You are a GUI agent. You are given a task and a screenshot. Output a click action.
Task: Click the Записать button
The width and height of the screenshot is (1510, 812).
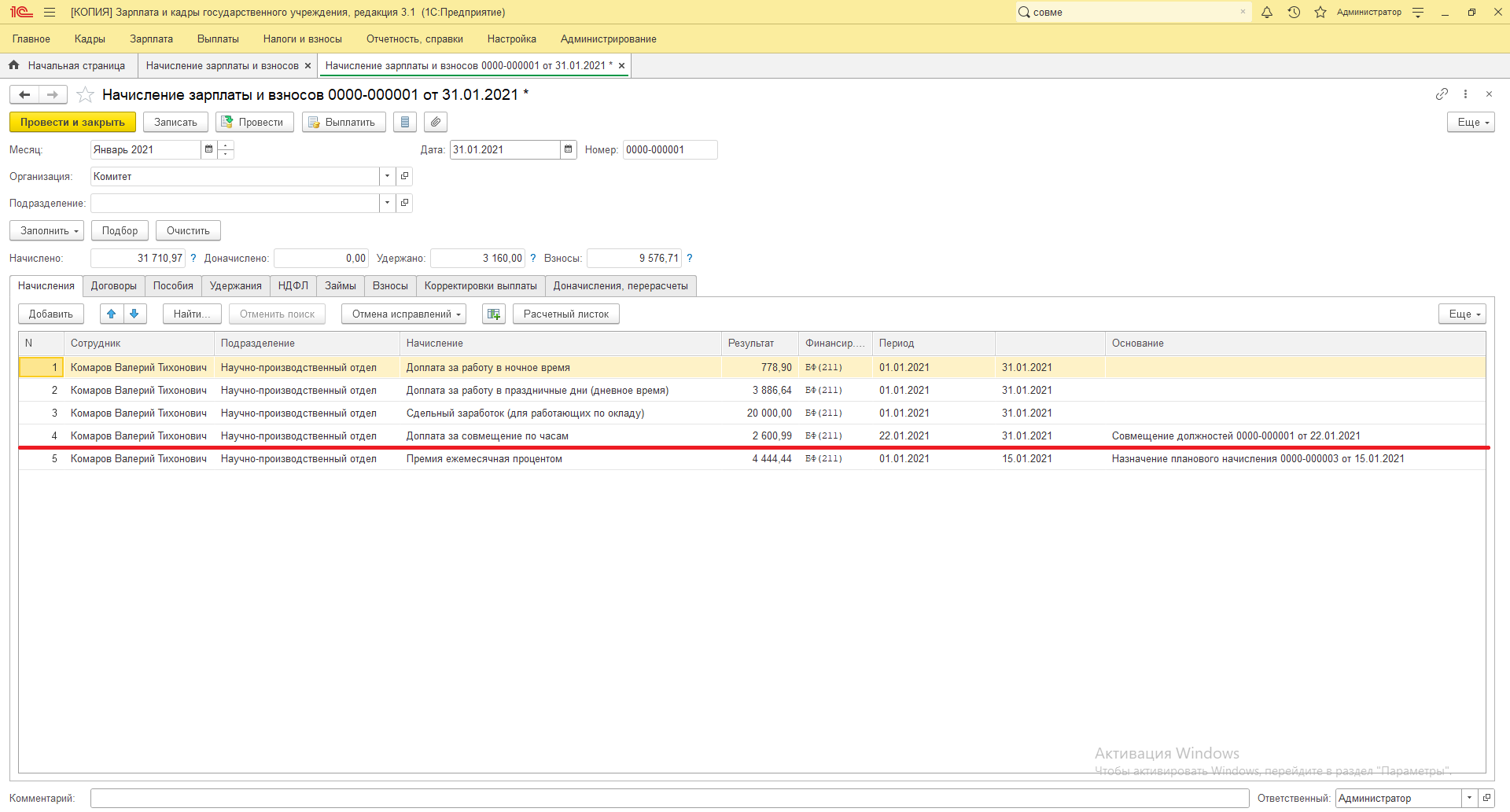tap(175, 122)
